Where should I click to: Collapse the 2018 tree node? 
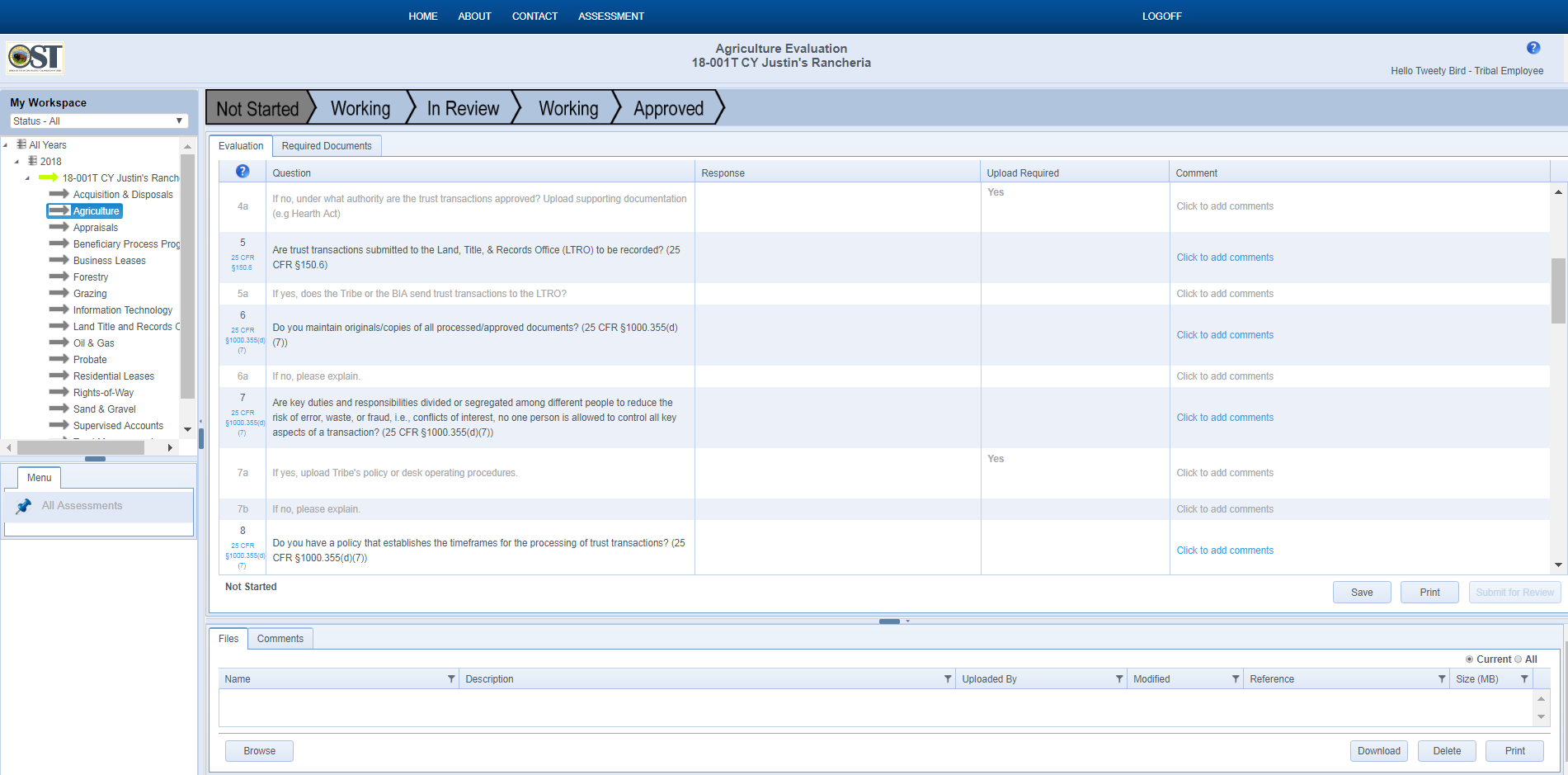16,162
